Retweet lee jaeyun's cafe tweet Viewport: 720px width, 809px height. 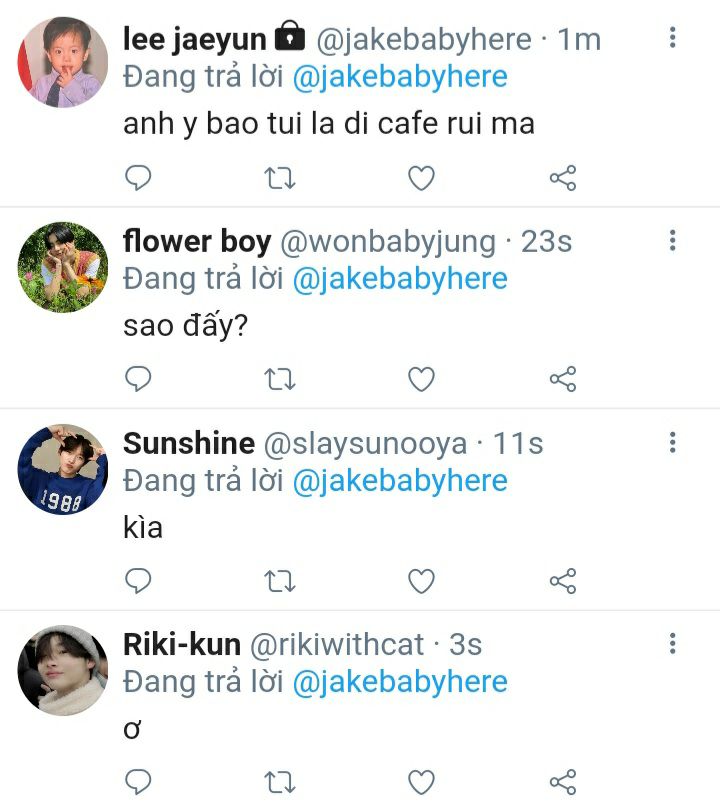pos(280,179)
